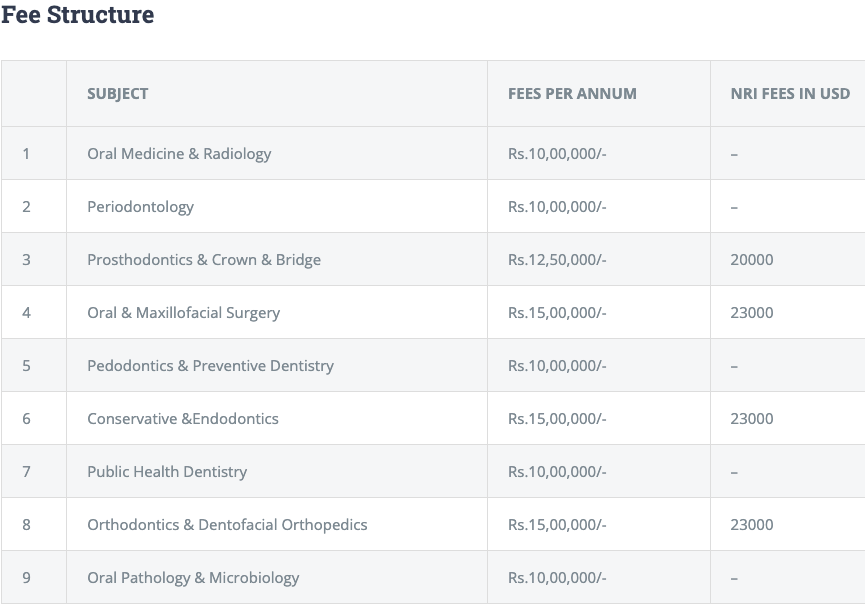The height and width of the screenshot is (605, 865).
Task: Click the FEES PER ANNUM column header
Action: [572, 93]
